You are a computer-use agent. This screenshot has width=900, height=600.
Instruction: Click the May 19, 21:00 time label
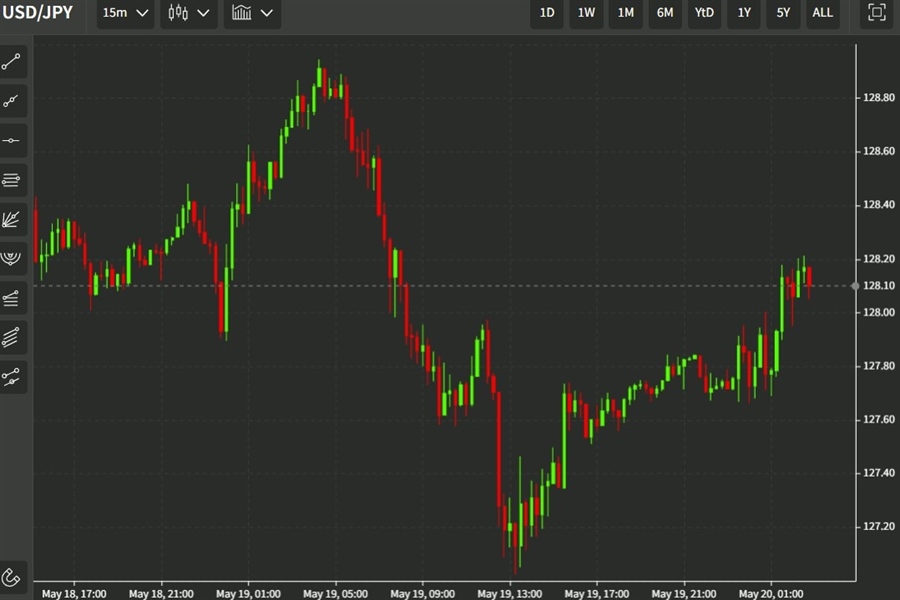[x=684, y=594]
